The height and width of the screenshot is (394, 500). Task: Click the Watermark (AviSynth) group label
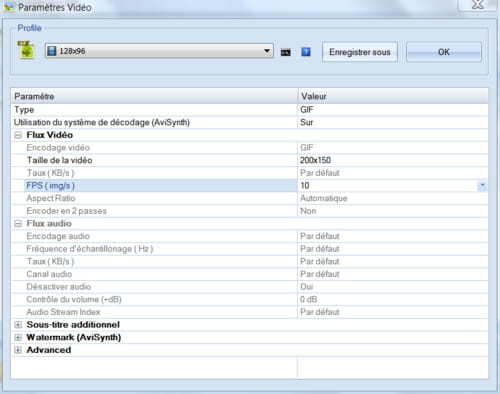pyautogui.click(x=74, y=337)
